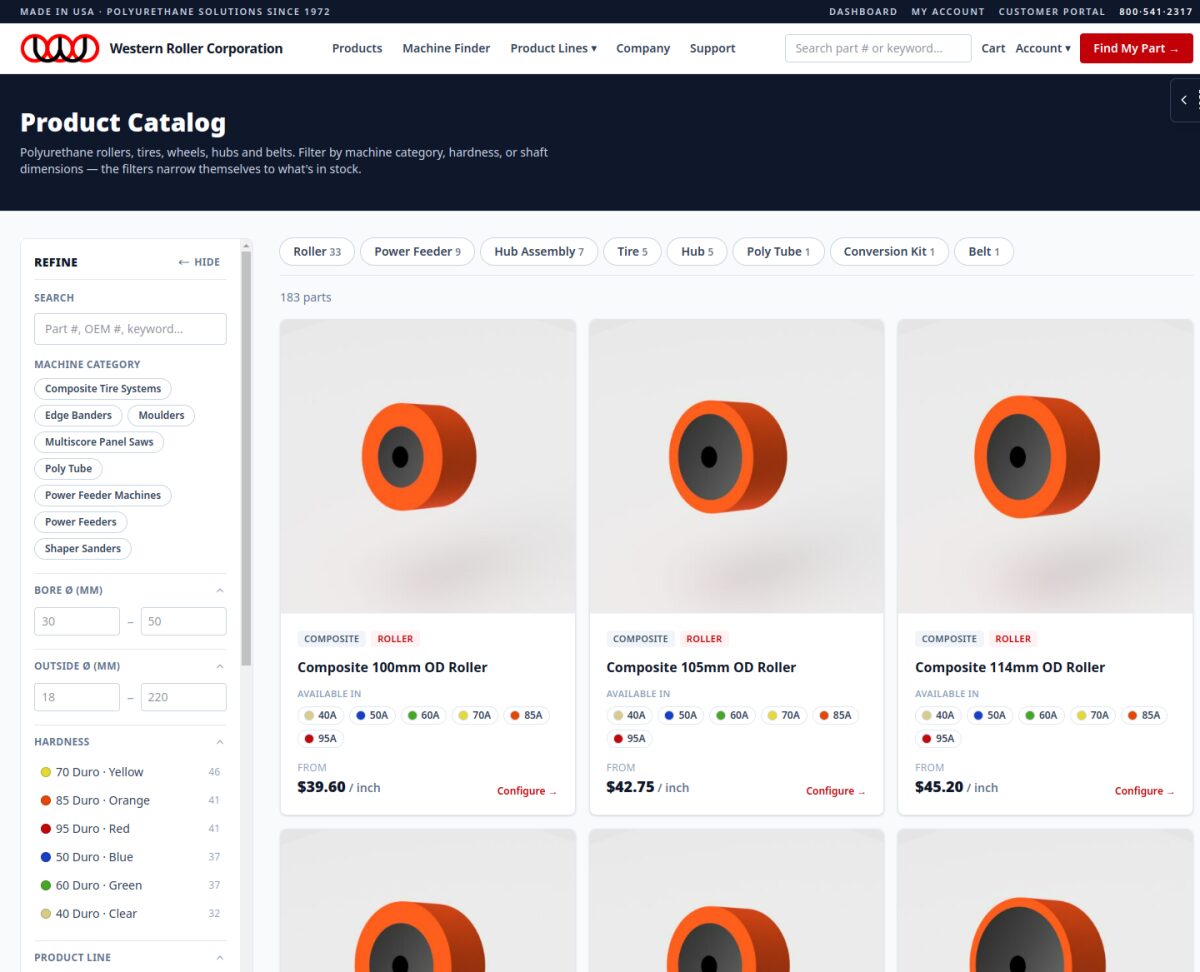Image resolution: width=1200 pixels, height=972 pixels.
Task: Click the refine Part # search field
Action: point(130,329)
